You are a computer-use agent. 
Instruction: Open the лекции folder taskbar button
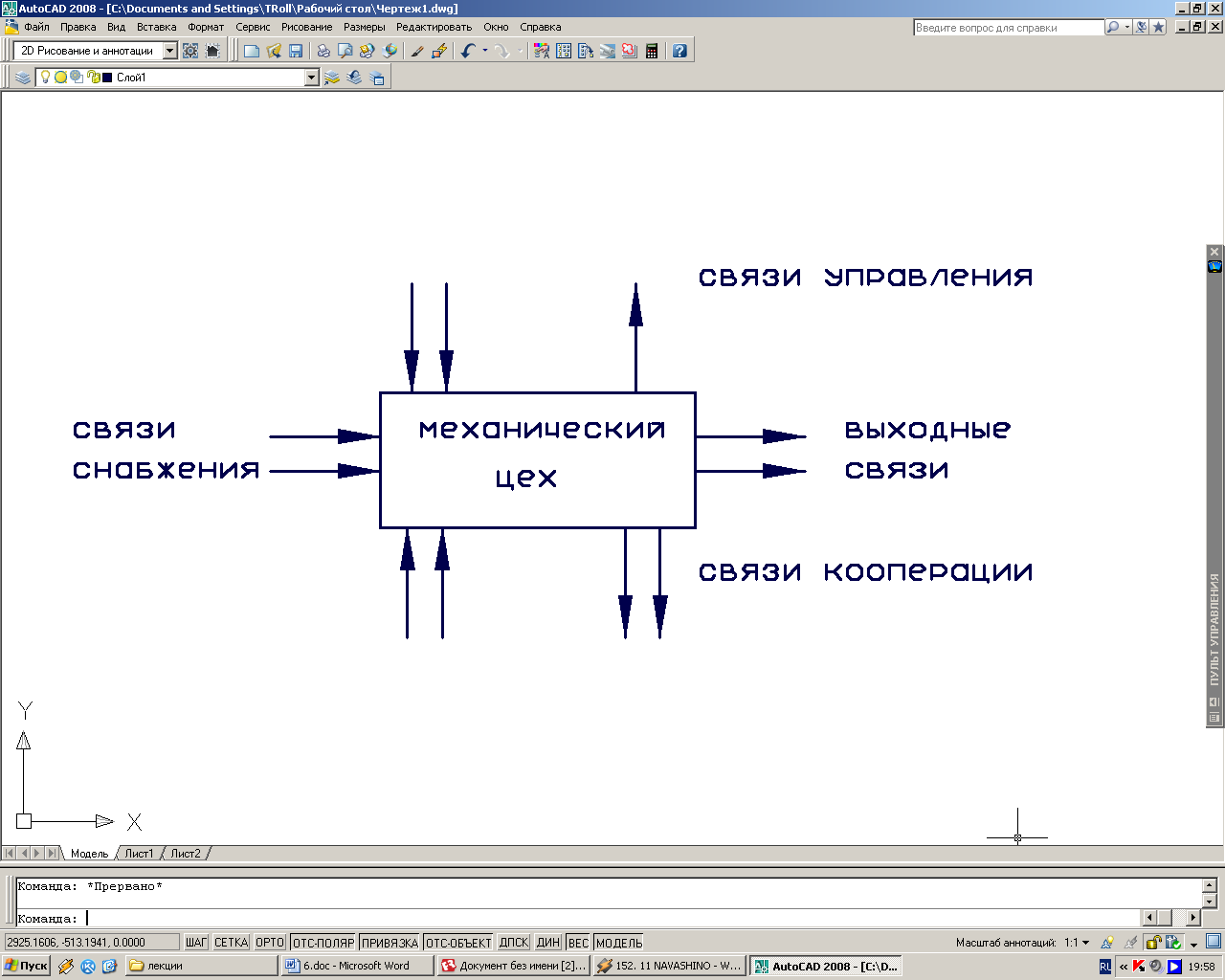click(x=200, y=966)
